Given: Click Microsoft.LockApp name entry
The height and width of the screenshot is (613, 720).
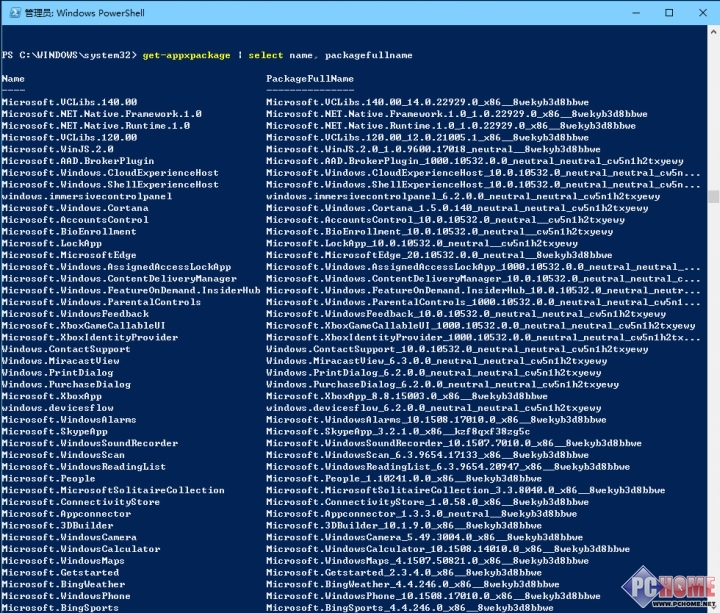Looking at the screenshot, I should pyautogui.click(x=51, y=243).
